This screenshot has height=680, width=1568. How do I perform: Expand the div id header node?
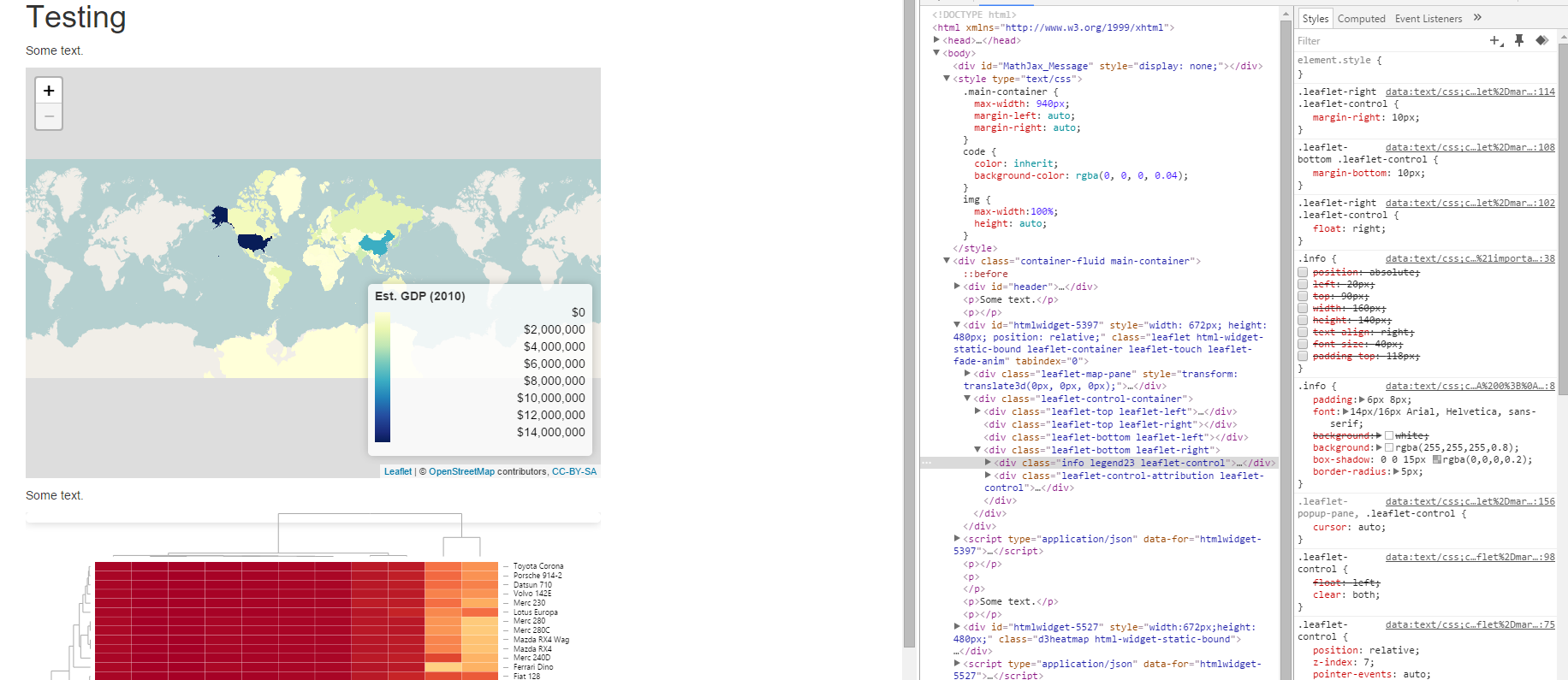point(957,287)
